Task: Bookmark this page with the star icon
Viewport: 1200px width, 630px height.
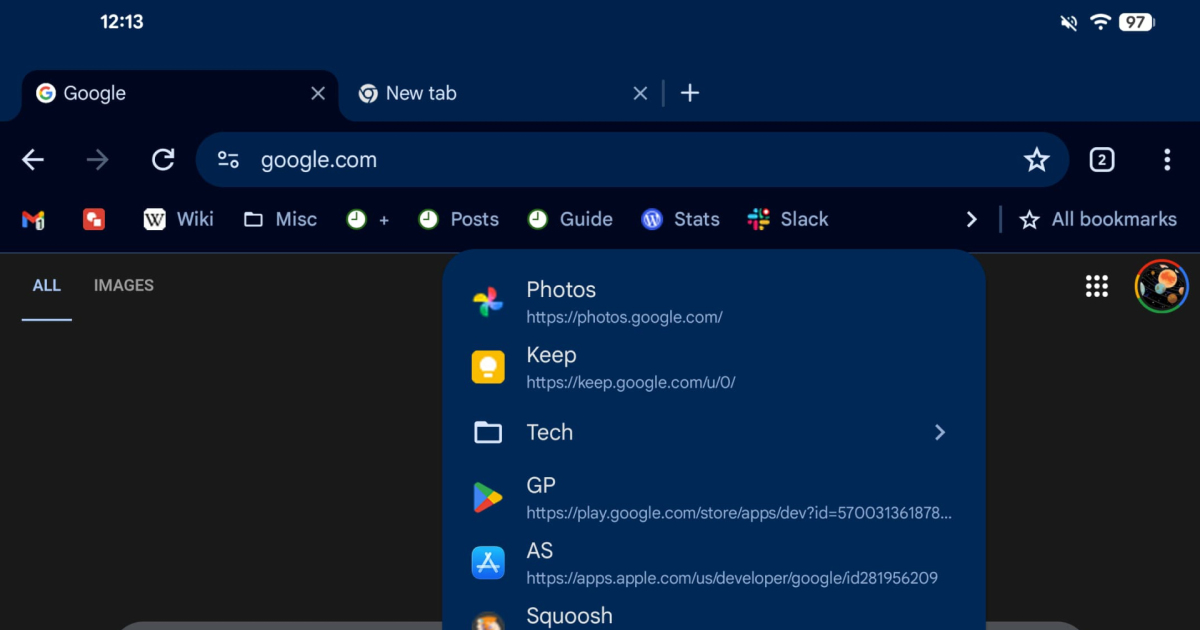Action: point(1036,160)
